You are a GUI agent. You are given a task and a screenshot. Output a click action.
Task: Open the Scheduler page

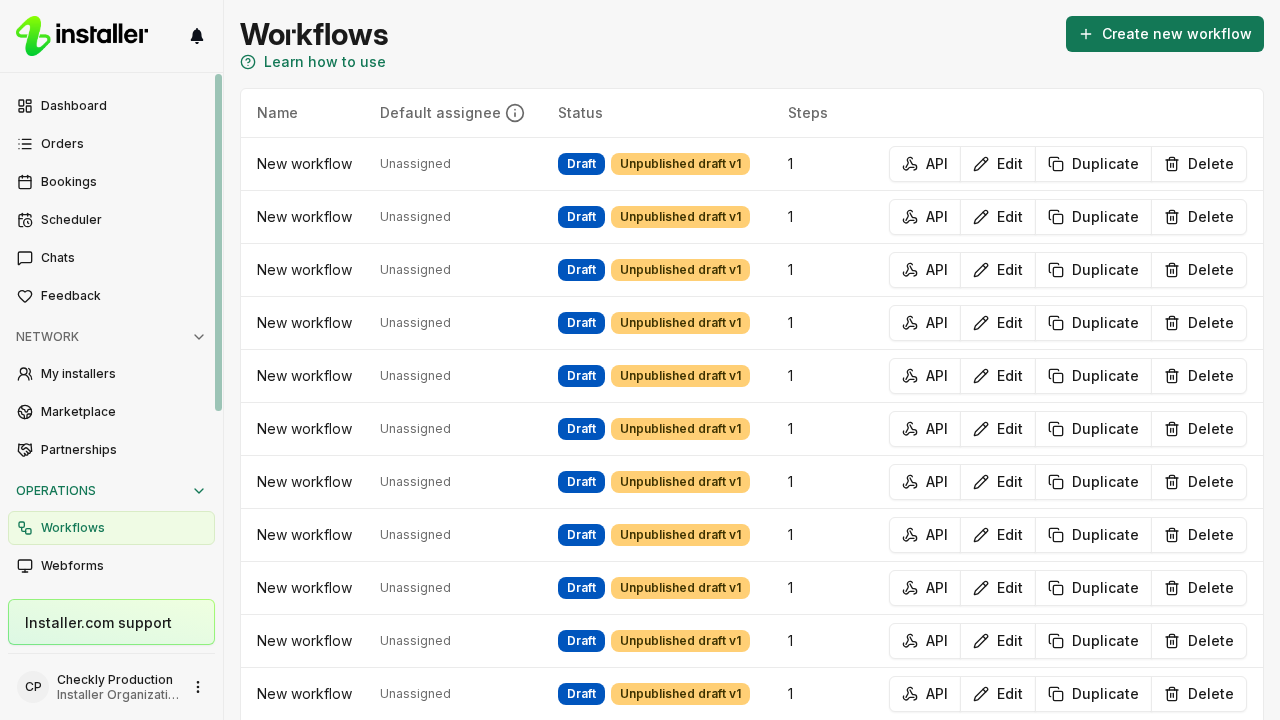coord(111,220)
